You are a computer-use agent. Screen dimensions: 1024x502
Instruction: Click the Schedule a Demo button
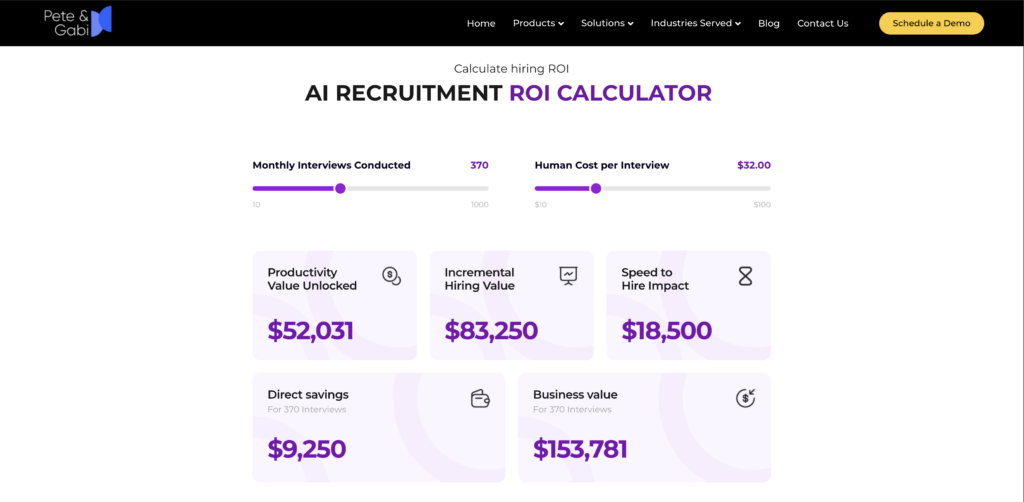[x=931, y=24]
